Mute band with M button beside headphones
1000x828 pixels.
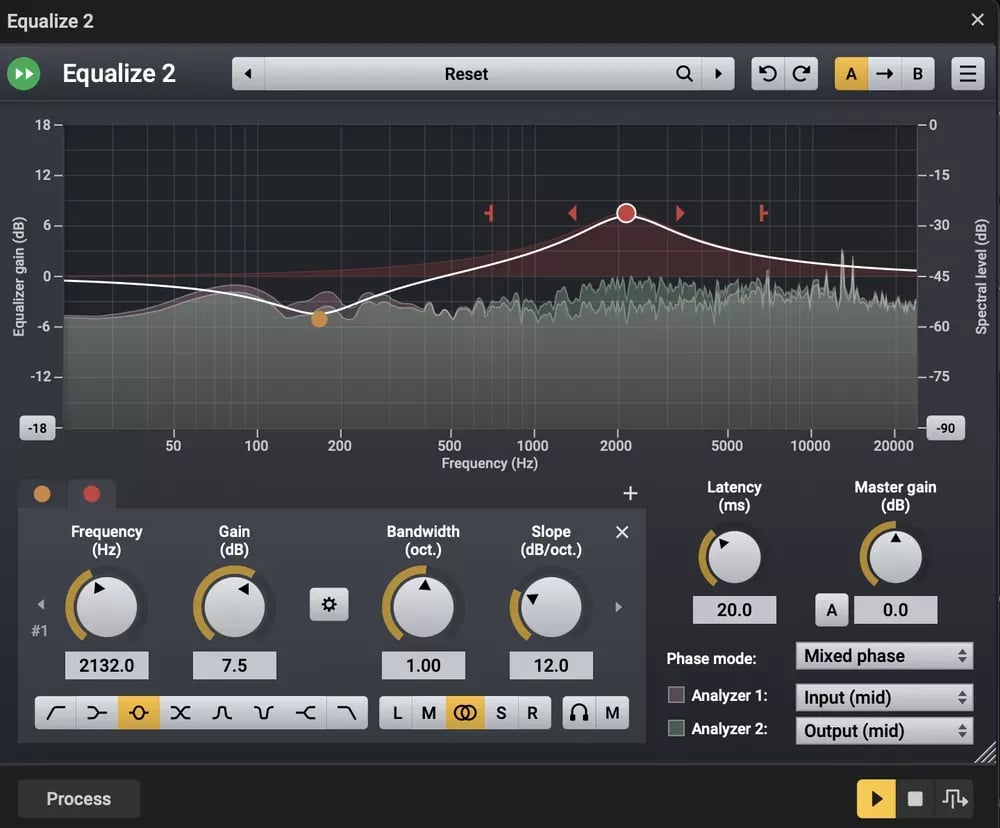coord(612,713)
